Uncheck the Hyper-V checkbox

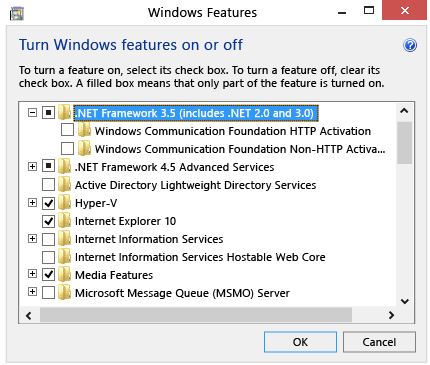coord(48,203)
